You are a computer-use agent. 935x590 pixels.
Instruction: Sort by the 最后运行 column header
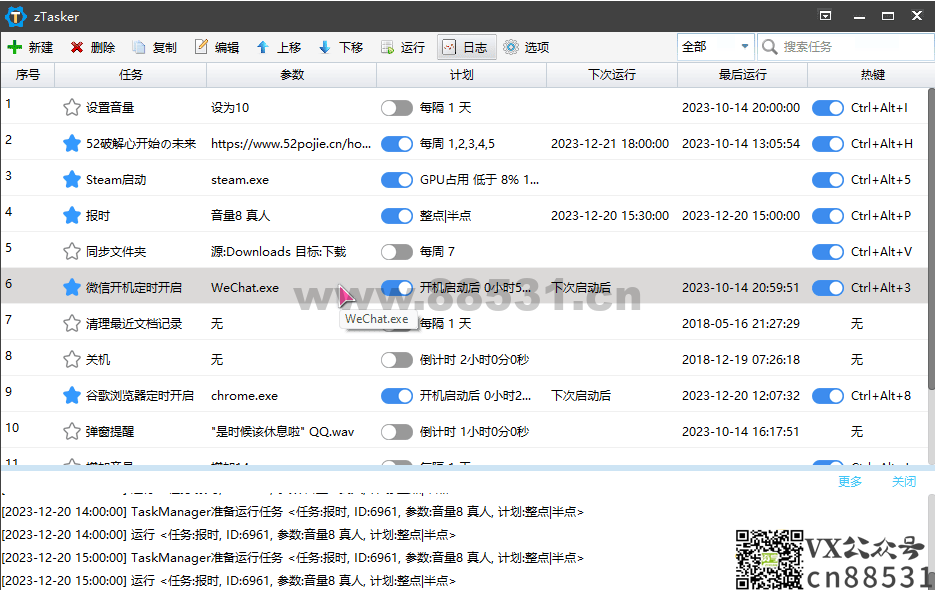click(742, 75)
